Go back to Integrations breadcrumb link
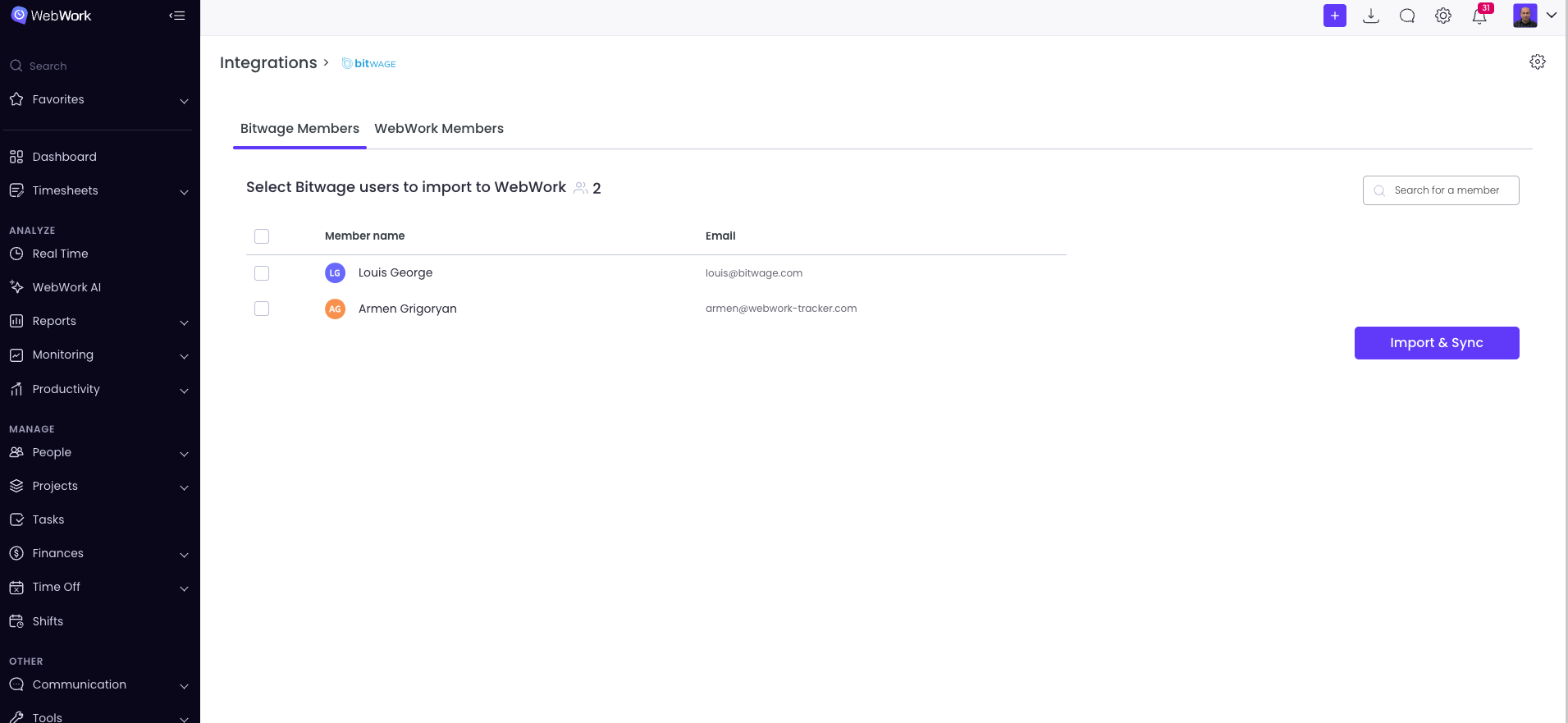 [x=268, y=63]
